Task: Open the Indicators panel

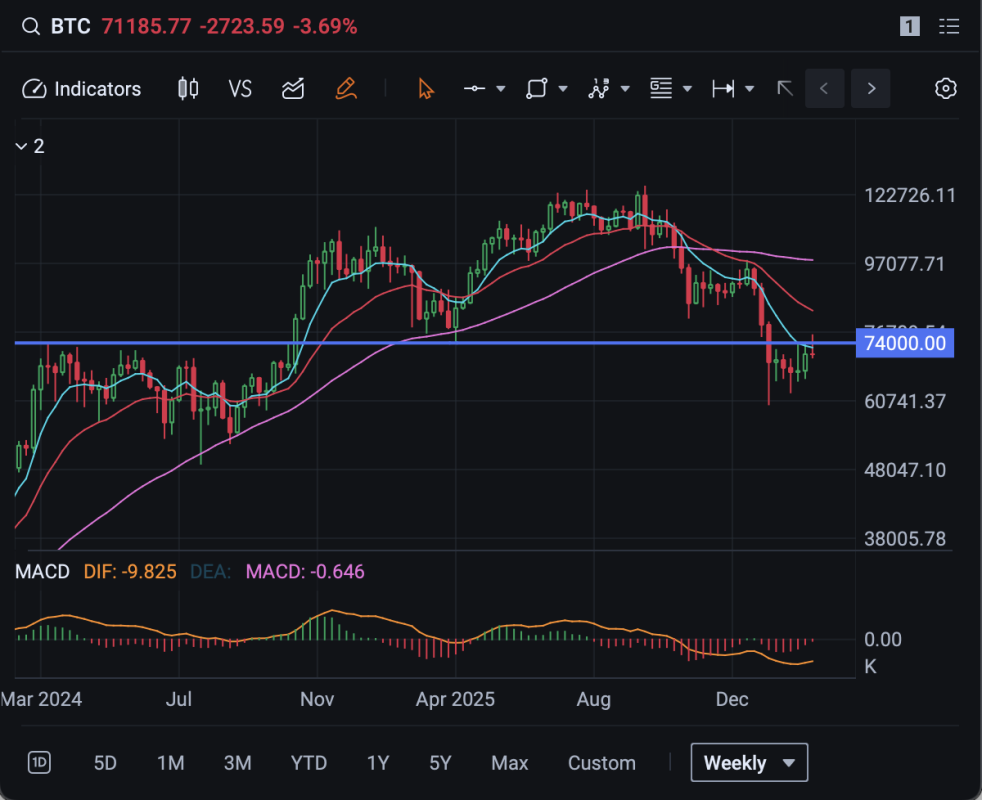Action: point(82,89)
